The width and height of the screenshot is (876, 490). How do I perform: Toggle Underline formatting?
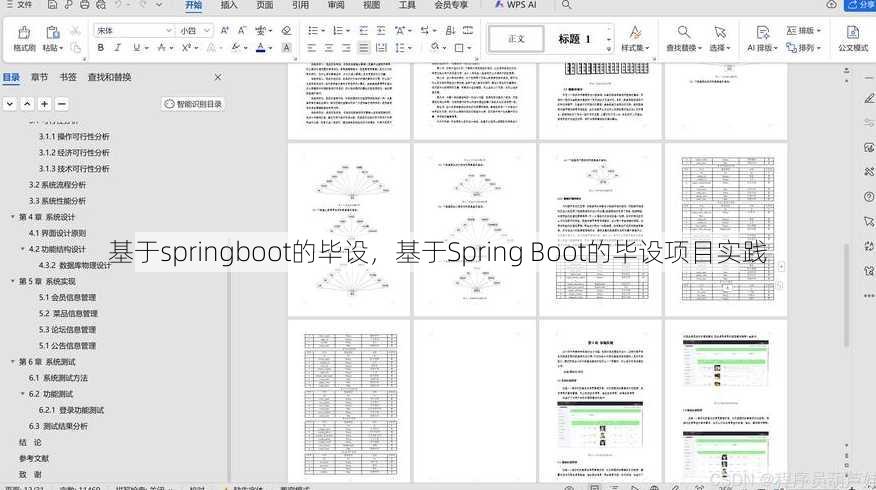pyautogui.click(x=136, y=48)
